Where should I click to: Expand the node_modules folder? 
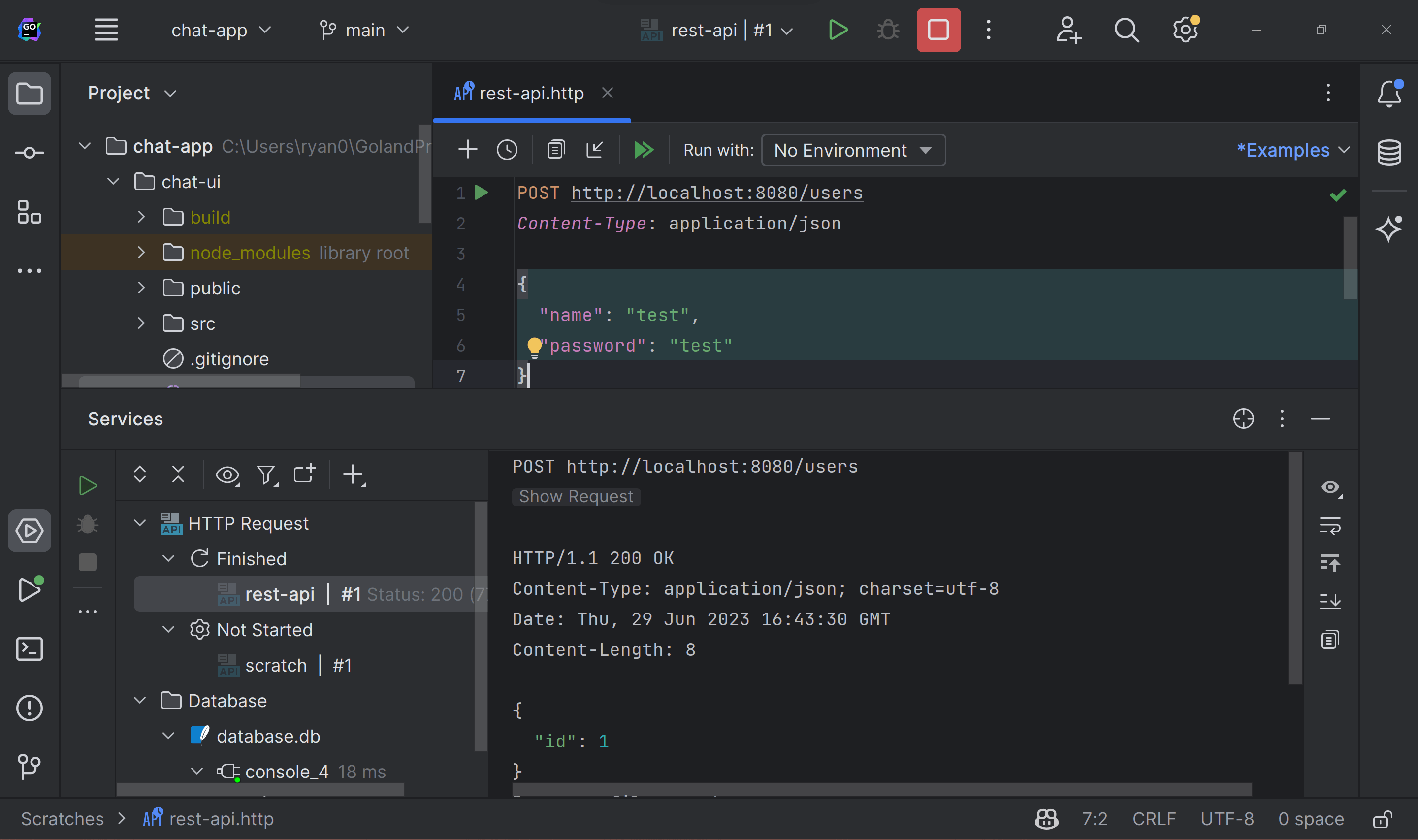141,253
